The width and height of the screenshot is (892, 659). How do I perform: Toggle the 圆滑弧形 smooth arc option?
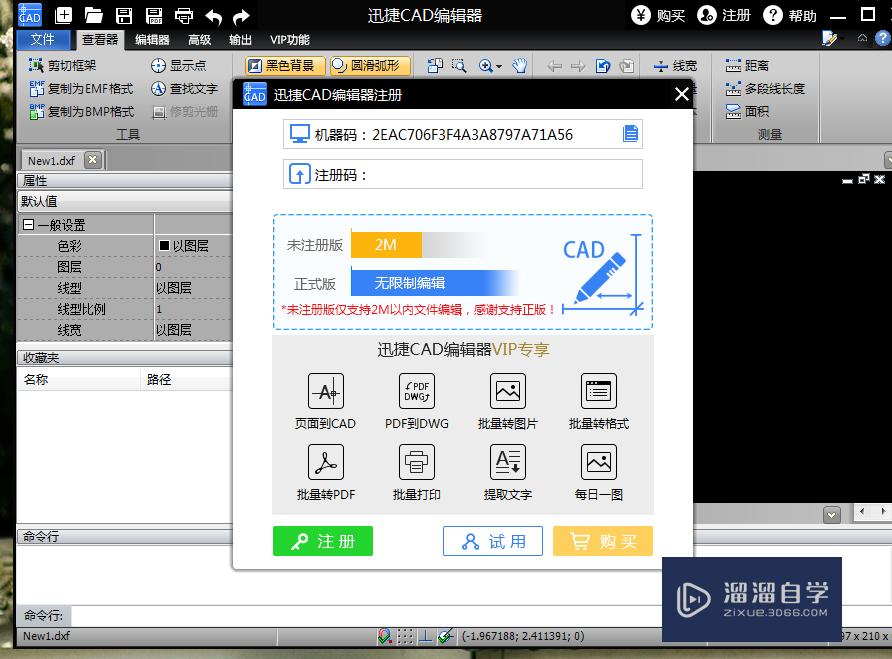click(x=365, y=65)
